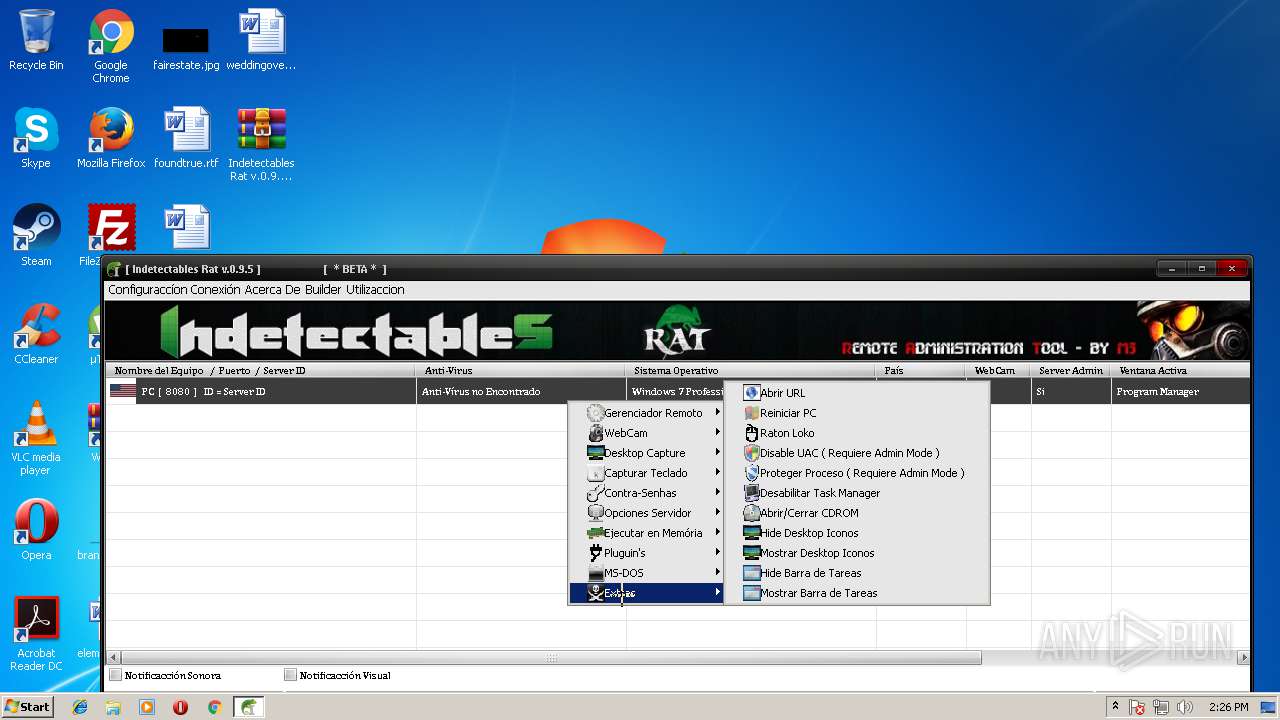Sort by the Ventana Activa column header
This screenshot has width=1280, height=720.
(x=1180, y=370)
